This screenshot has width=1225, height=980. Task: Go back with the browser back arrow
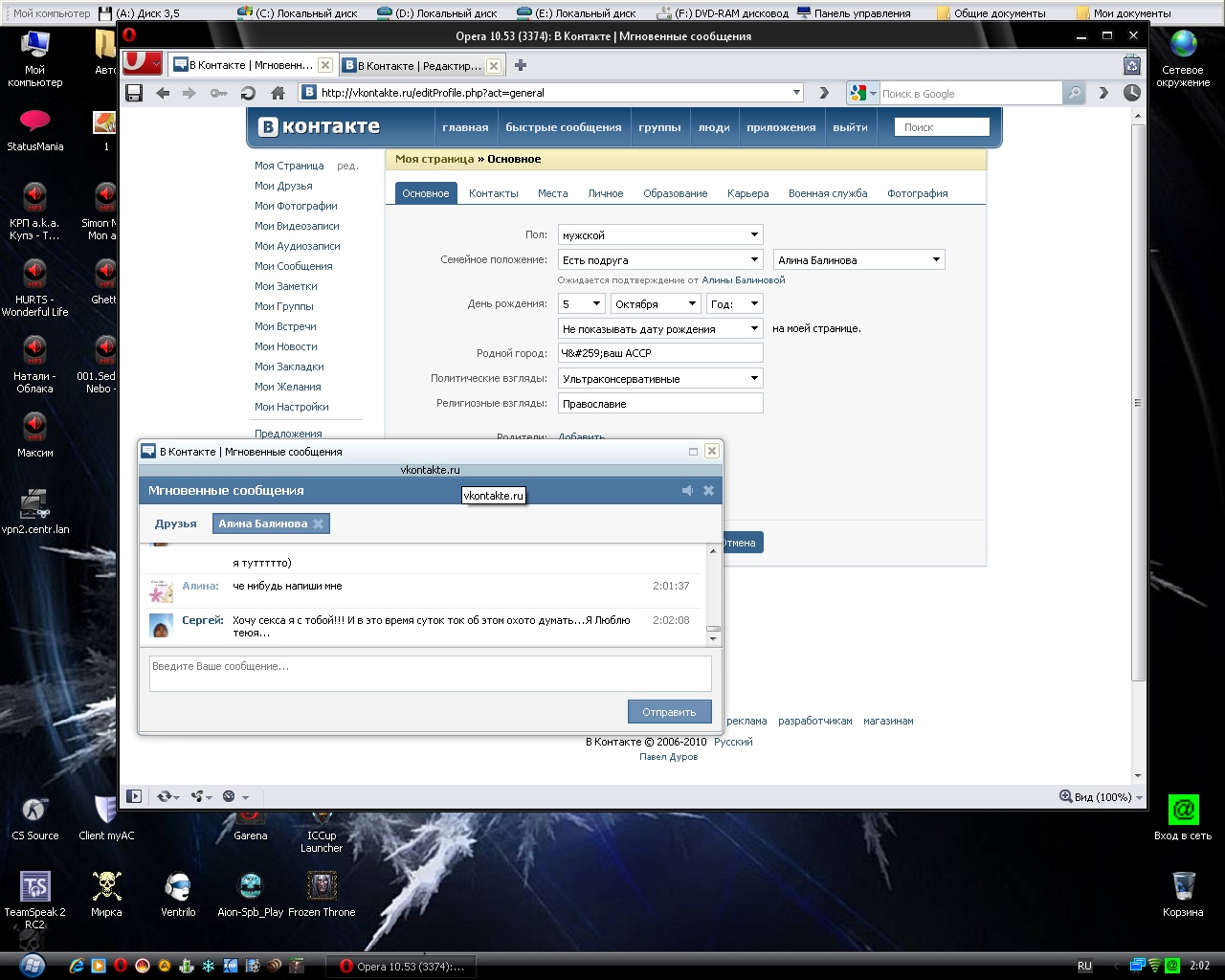point(163,93)
